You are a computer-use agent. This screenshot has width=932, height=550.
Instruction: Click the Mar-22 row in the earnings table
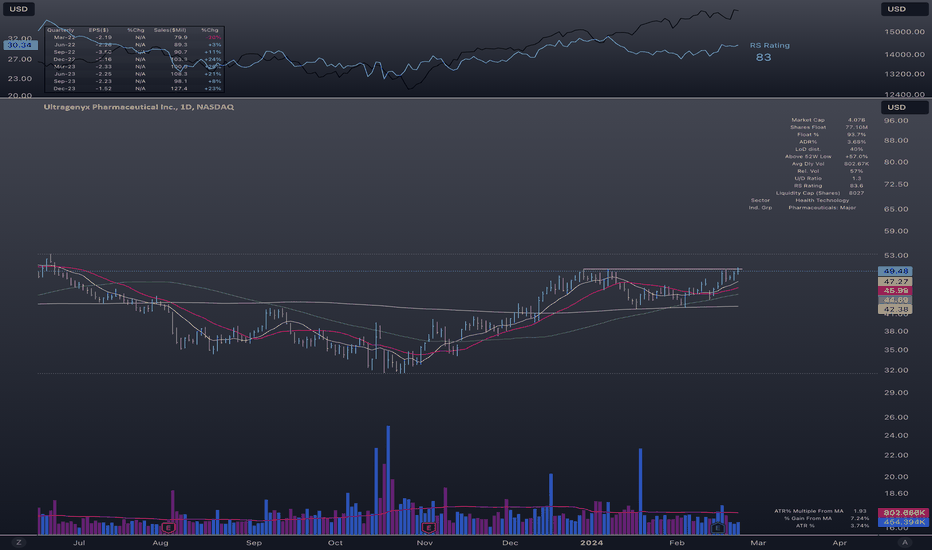[x=134, y=37]
